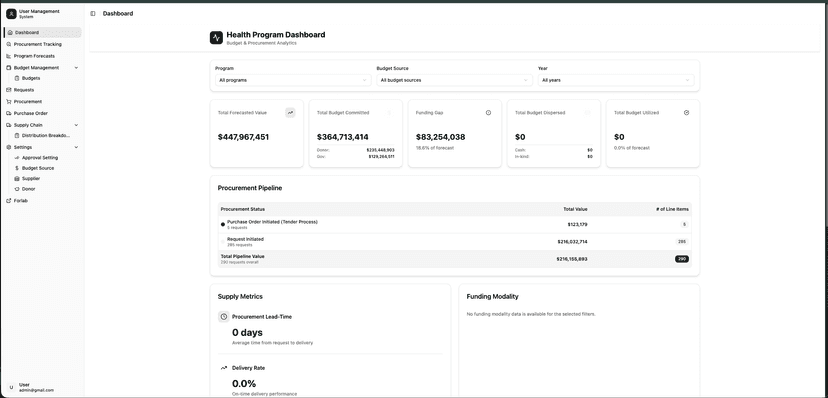Viewport: 828px width, 398px height.
Task: Click the $216,032,714 table value
Action: [572, 242]
